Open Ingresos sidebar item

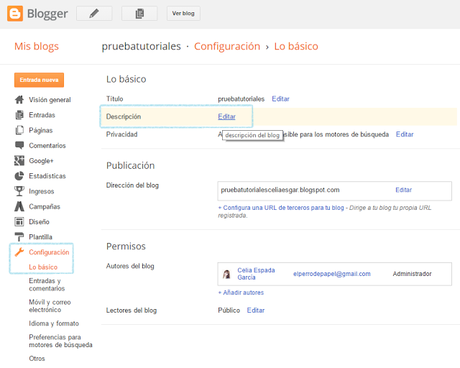click(41, 191)
